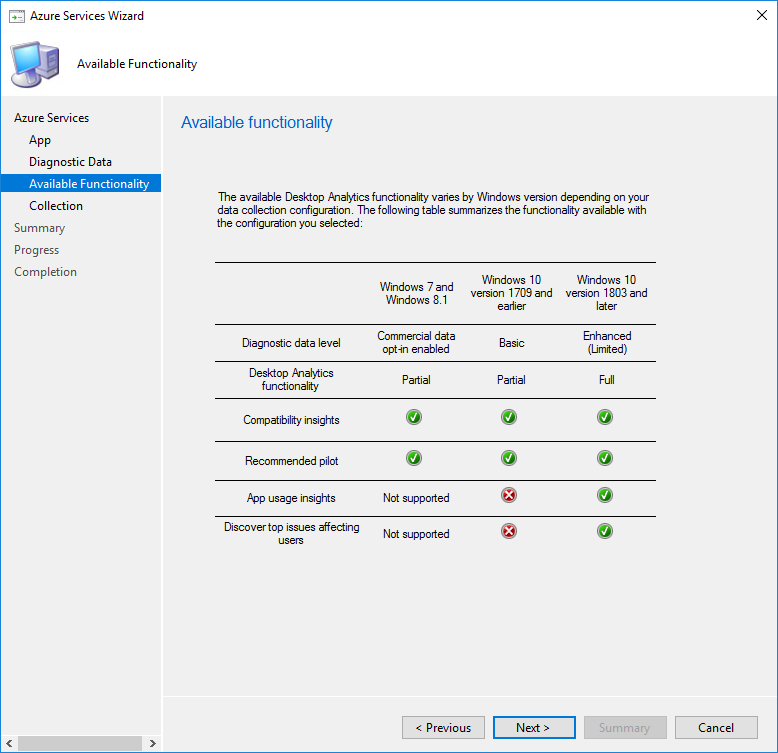Click the 'Compatibility insights' row label
Screen dimensions: 778x753
tap(291, 420)
